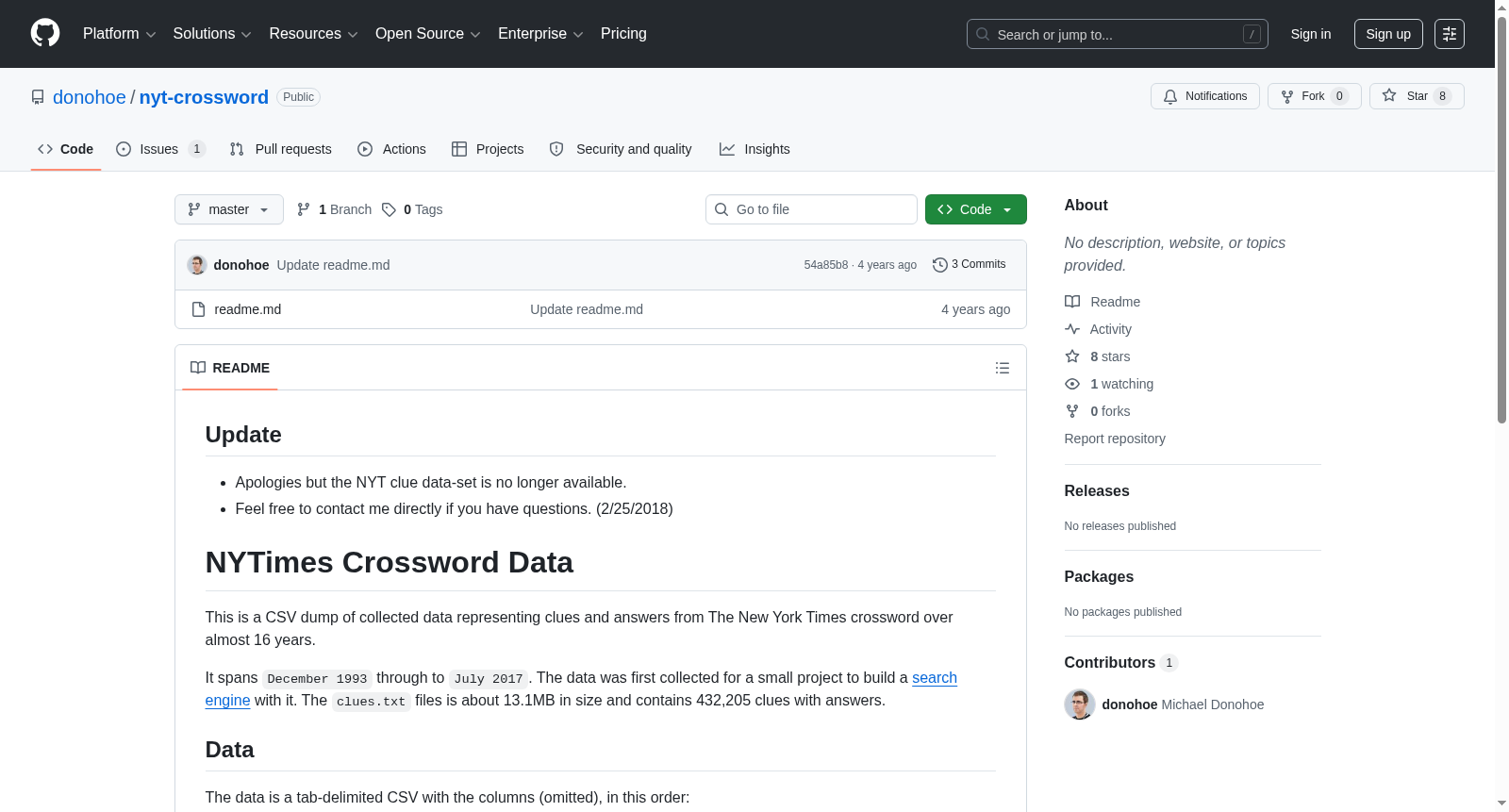Switch to the Projects tab
The width and height of the screenshot is (1509, 812).
[488, 149]
